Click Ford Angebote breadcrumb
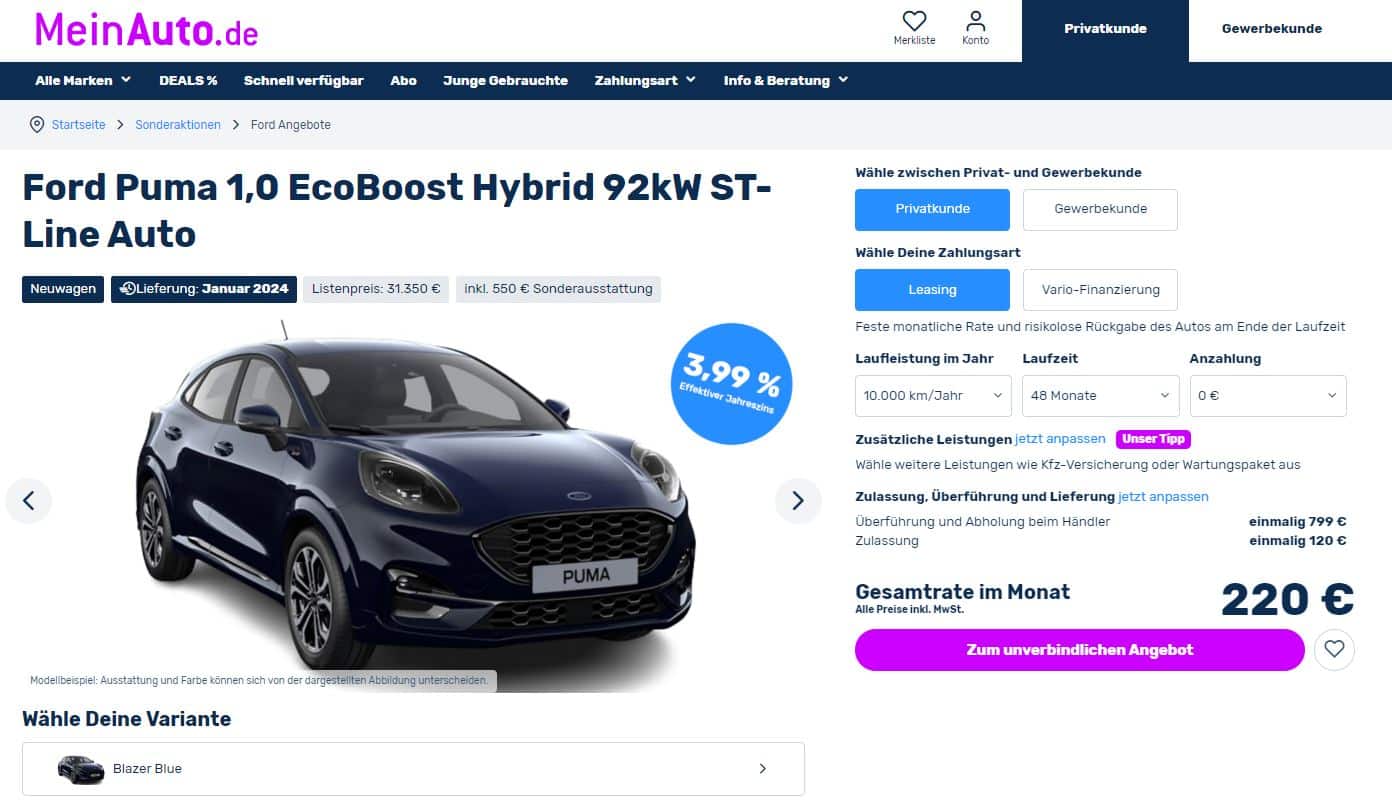 (291, 125)
